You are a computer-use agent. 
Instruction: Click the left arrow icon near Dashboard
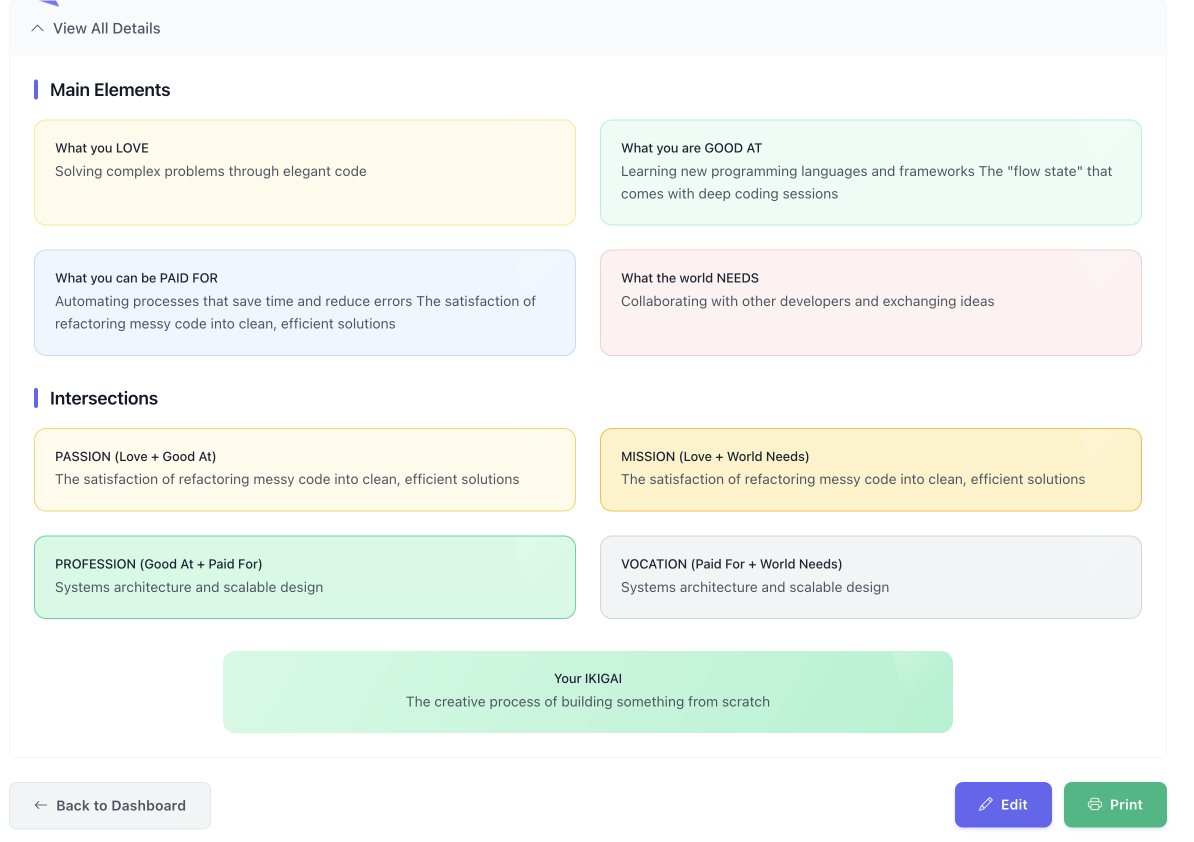pyautogui.click(x=41, y=805)
